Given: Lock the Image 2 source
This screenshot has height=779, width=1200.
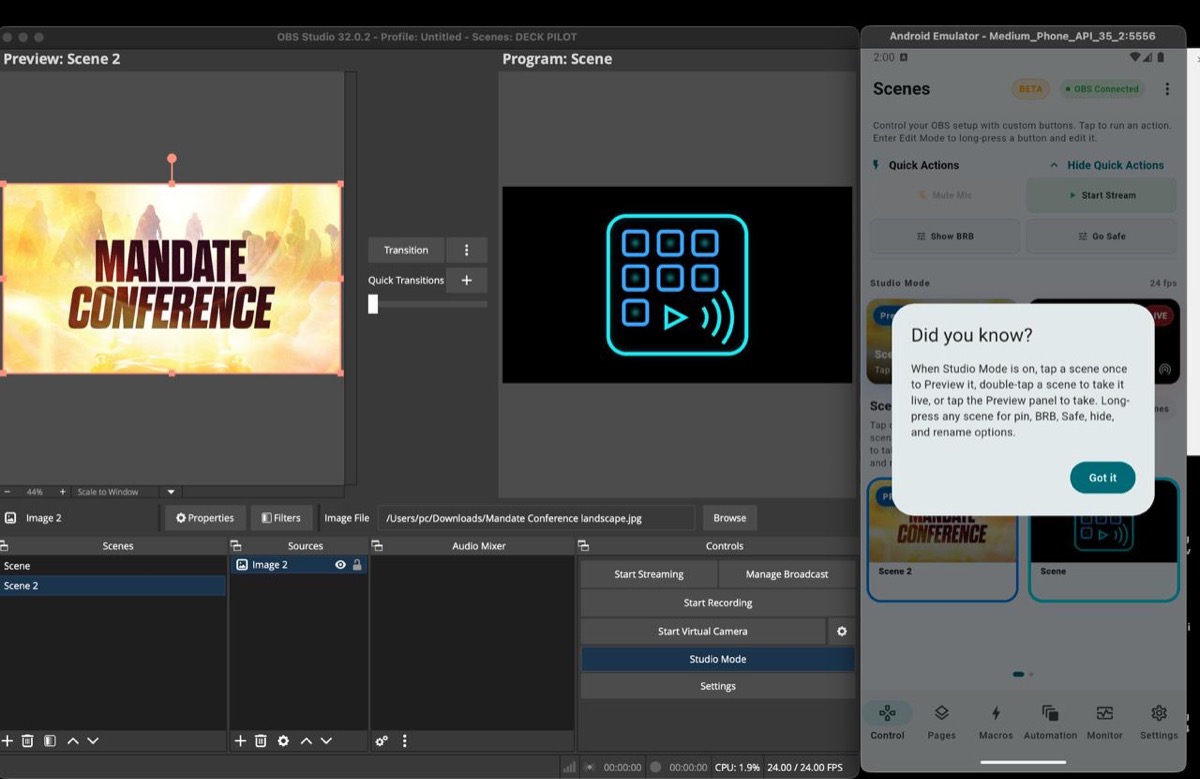Looking at the screenshot, I should point(357,564).
